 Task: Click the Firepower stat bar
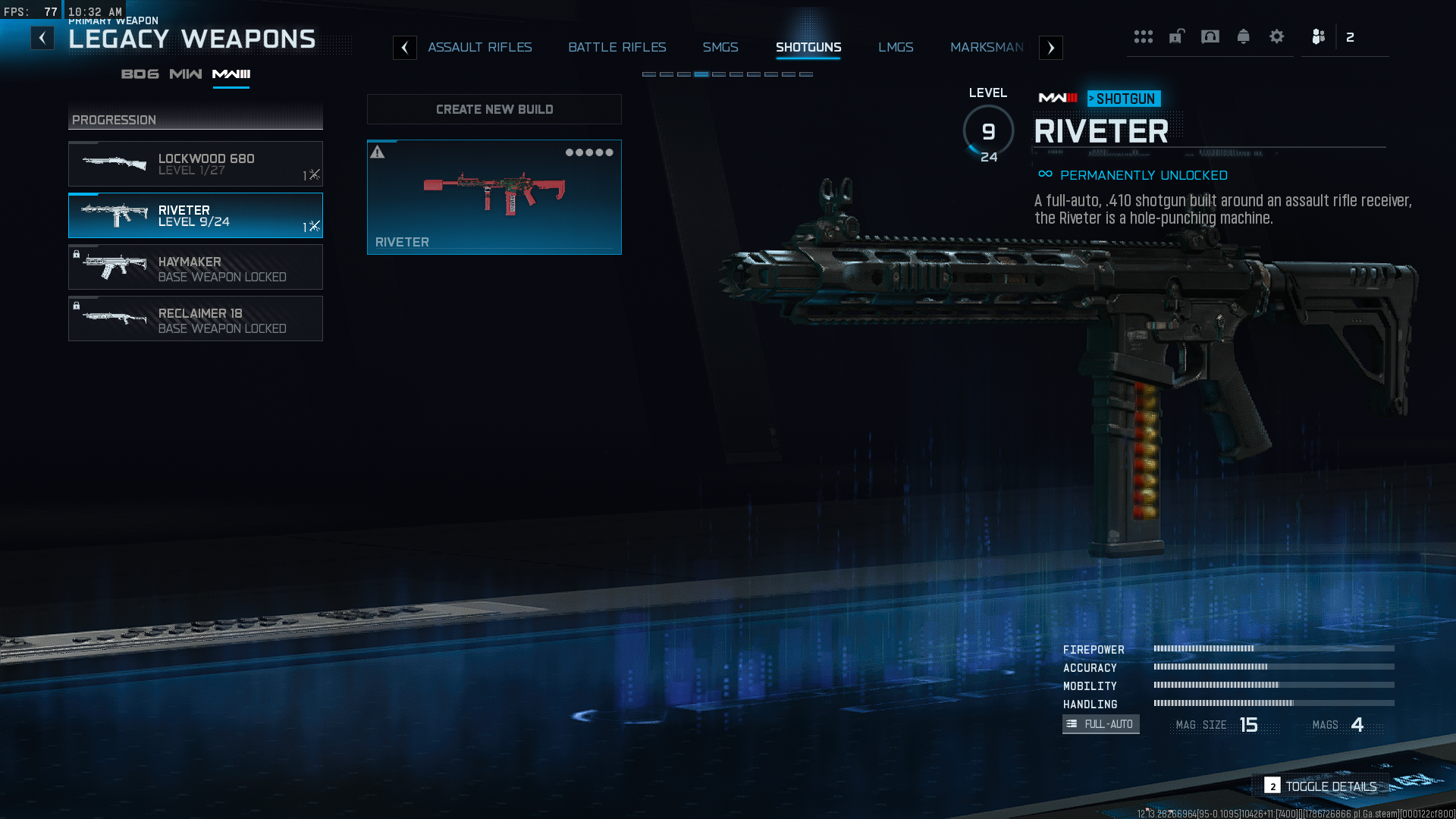[1274, 649]
